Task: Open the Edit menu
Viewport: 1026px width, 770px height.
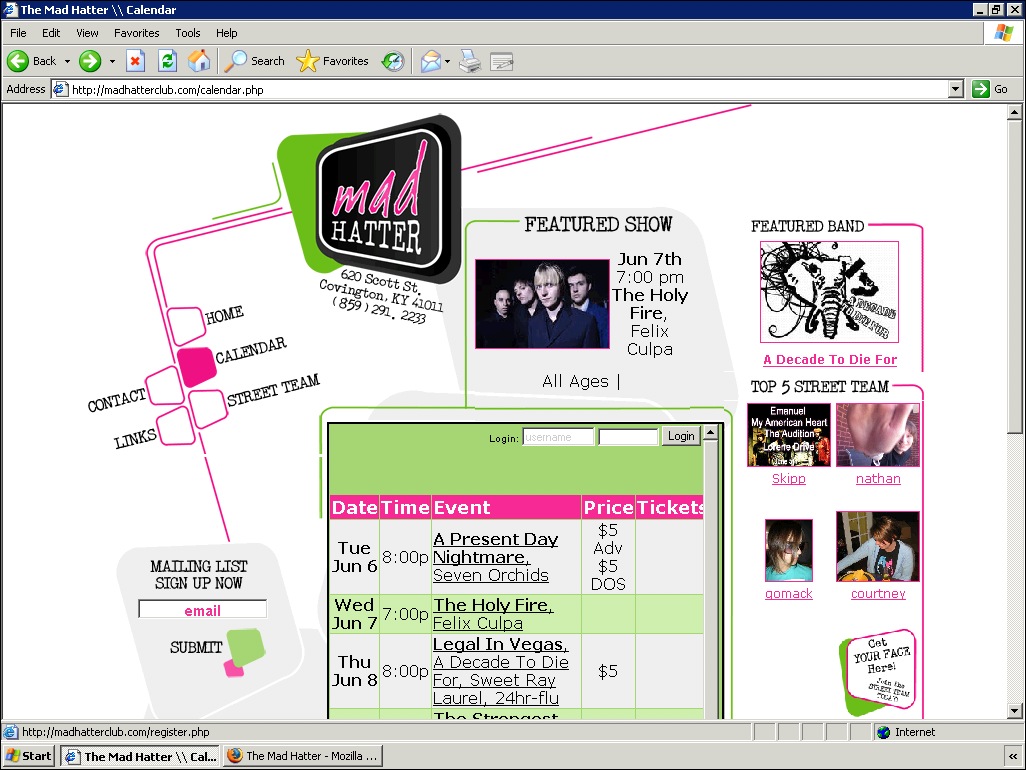Action: click(51, 33)
